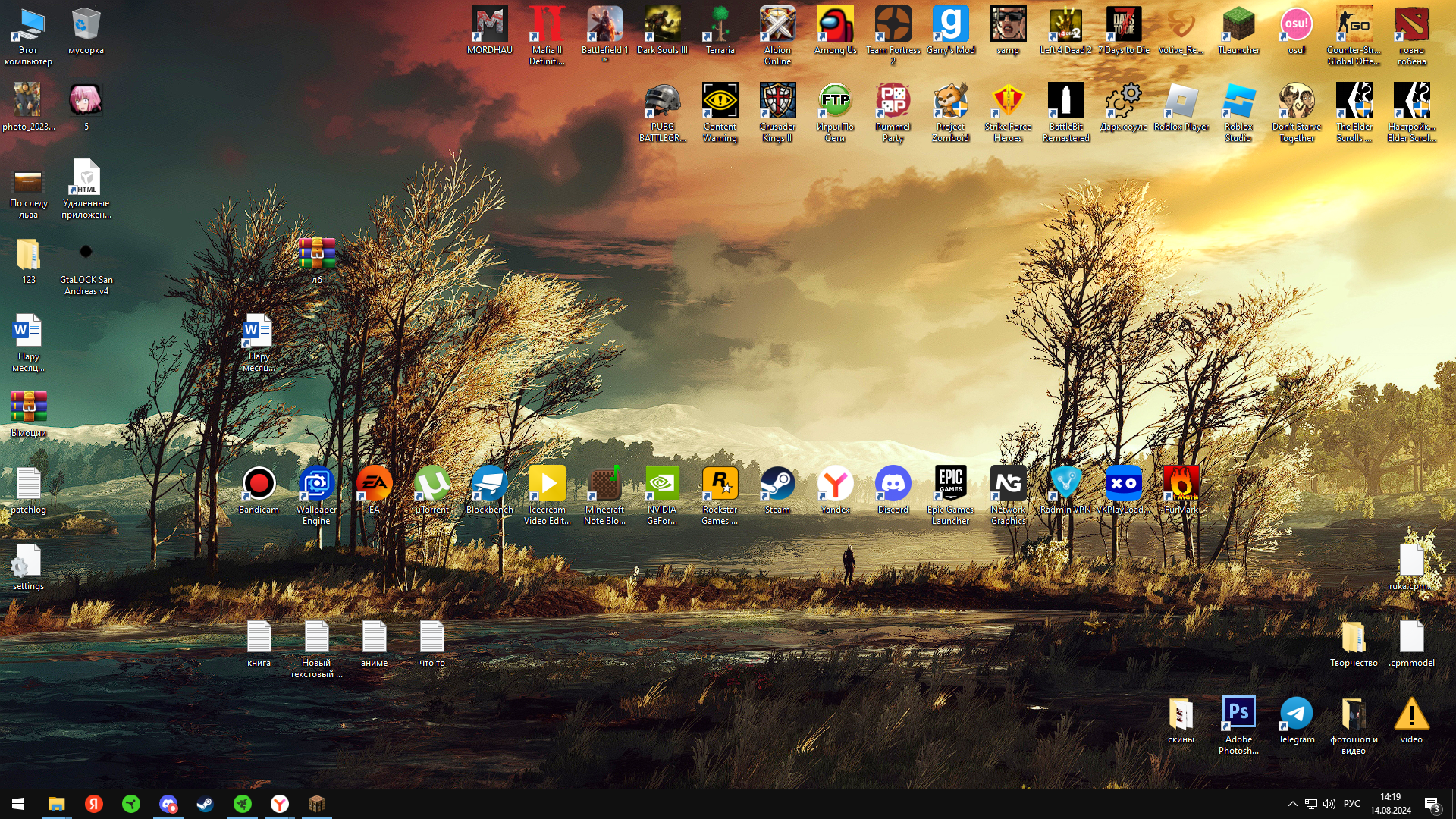Open Radmin VPN shortcut

[1065, 491]
